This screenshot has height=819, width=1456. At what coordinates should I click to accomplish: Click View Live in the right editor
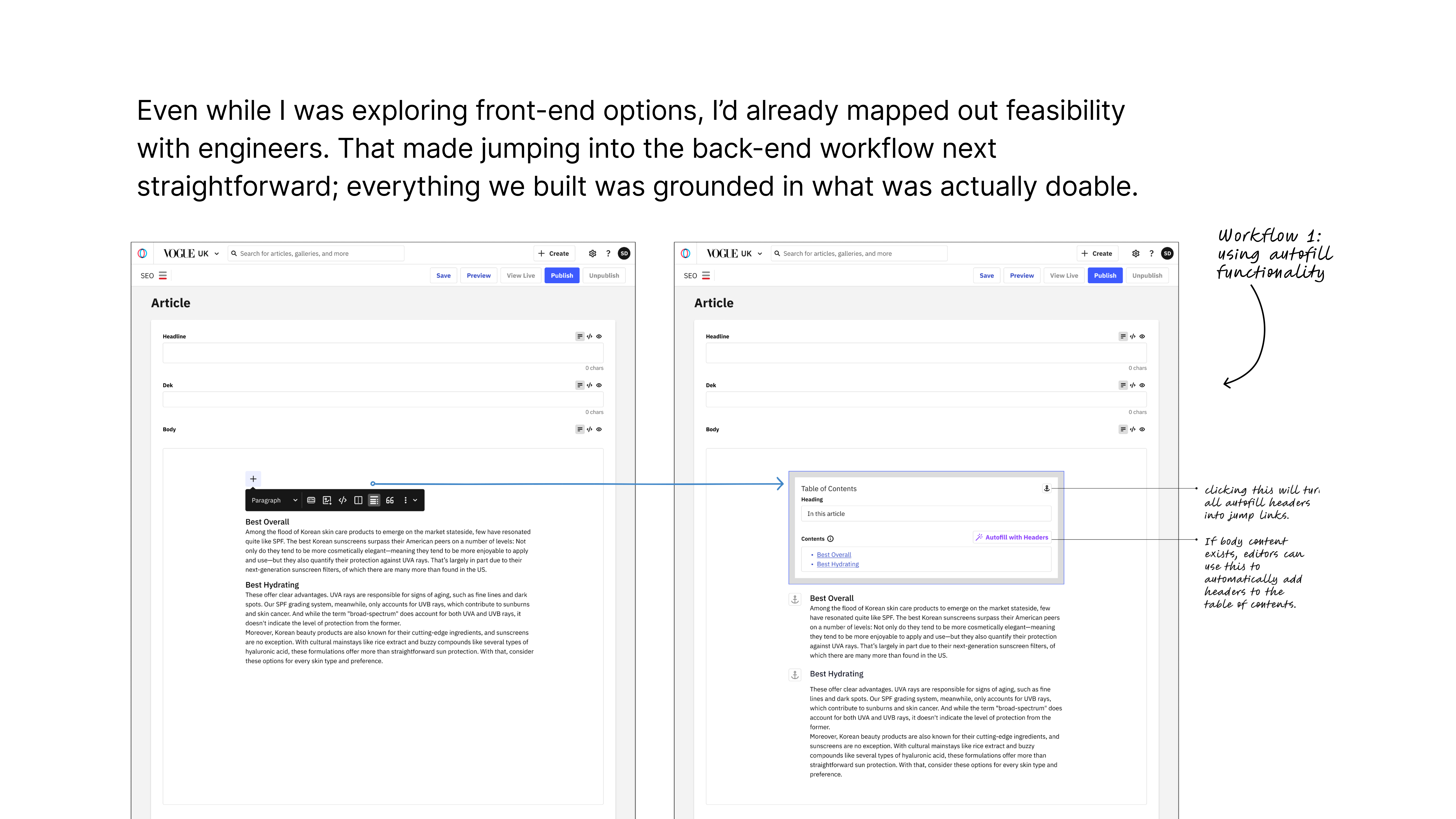1064,276
